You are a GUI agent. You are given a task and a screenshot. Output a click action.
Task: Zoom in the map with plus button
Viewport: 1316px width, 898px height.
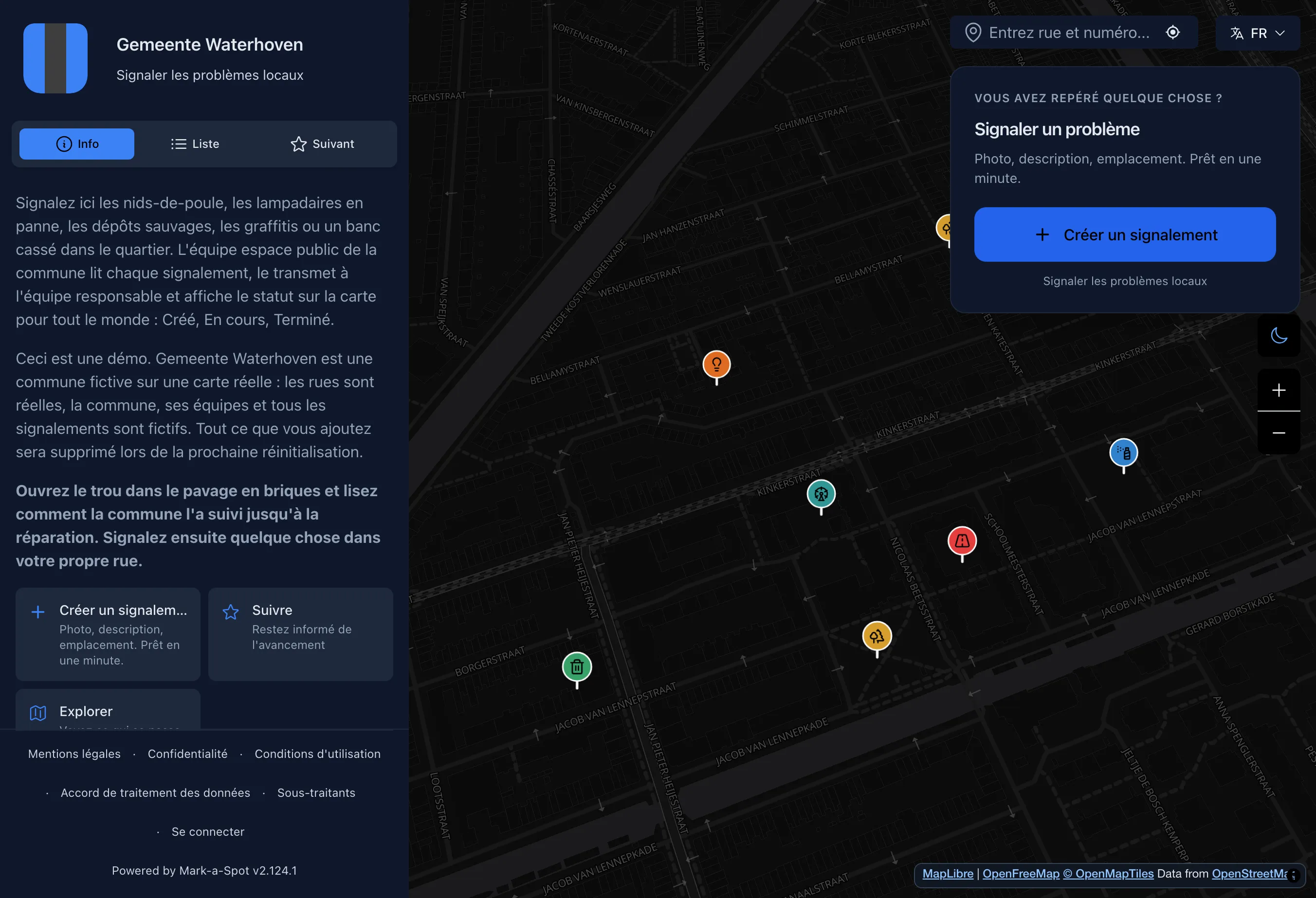point(1278,391)
